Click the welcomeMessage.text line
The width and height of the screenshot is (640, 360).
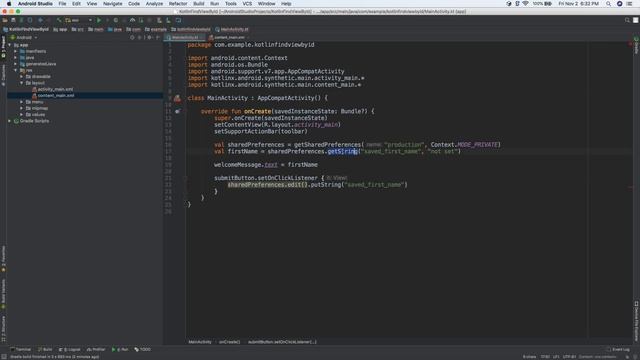[266, 165]
